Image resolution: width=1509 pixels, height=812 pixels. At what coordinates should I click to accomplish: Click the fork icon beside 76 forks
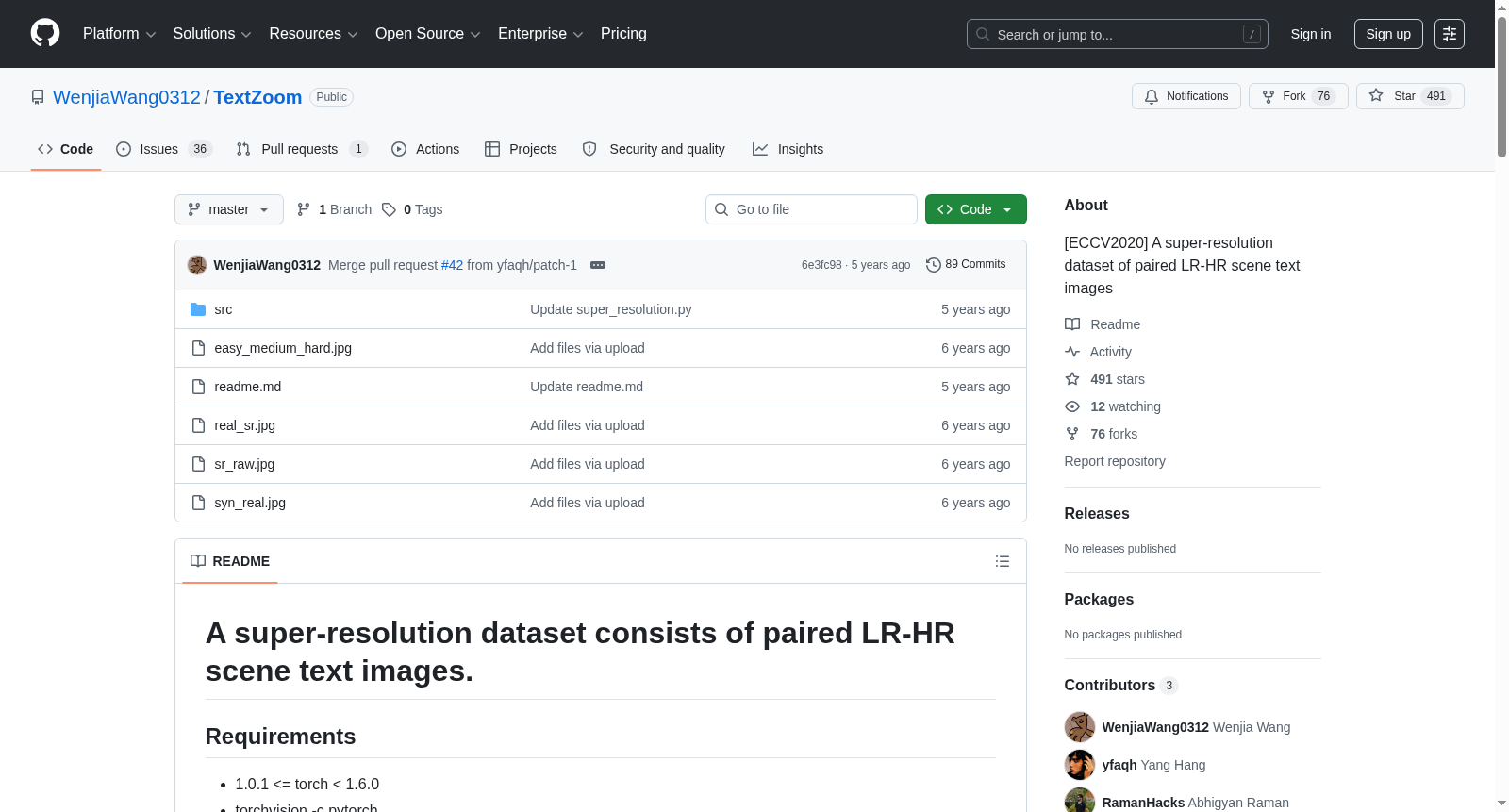pos(1072,434)
